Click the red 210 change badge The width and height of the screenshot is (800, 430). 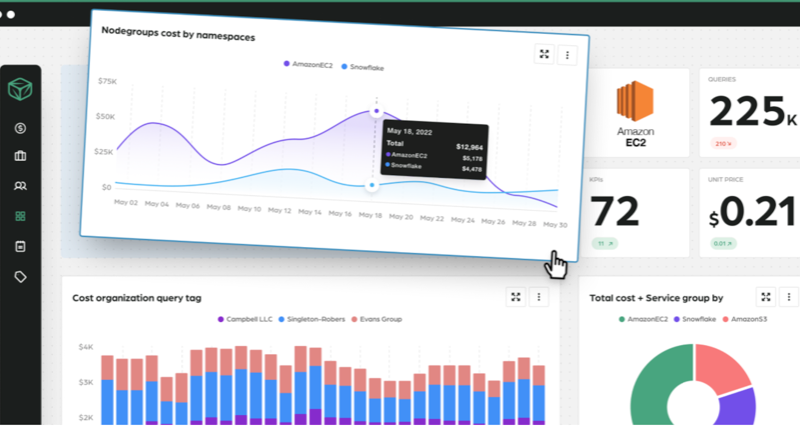click(723, 144)
